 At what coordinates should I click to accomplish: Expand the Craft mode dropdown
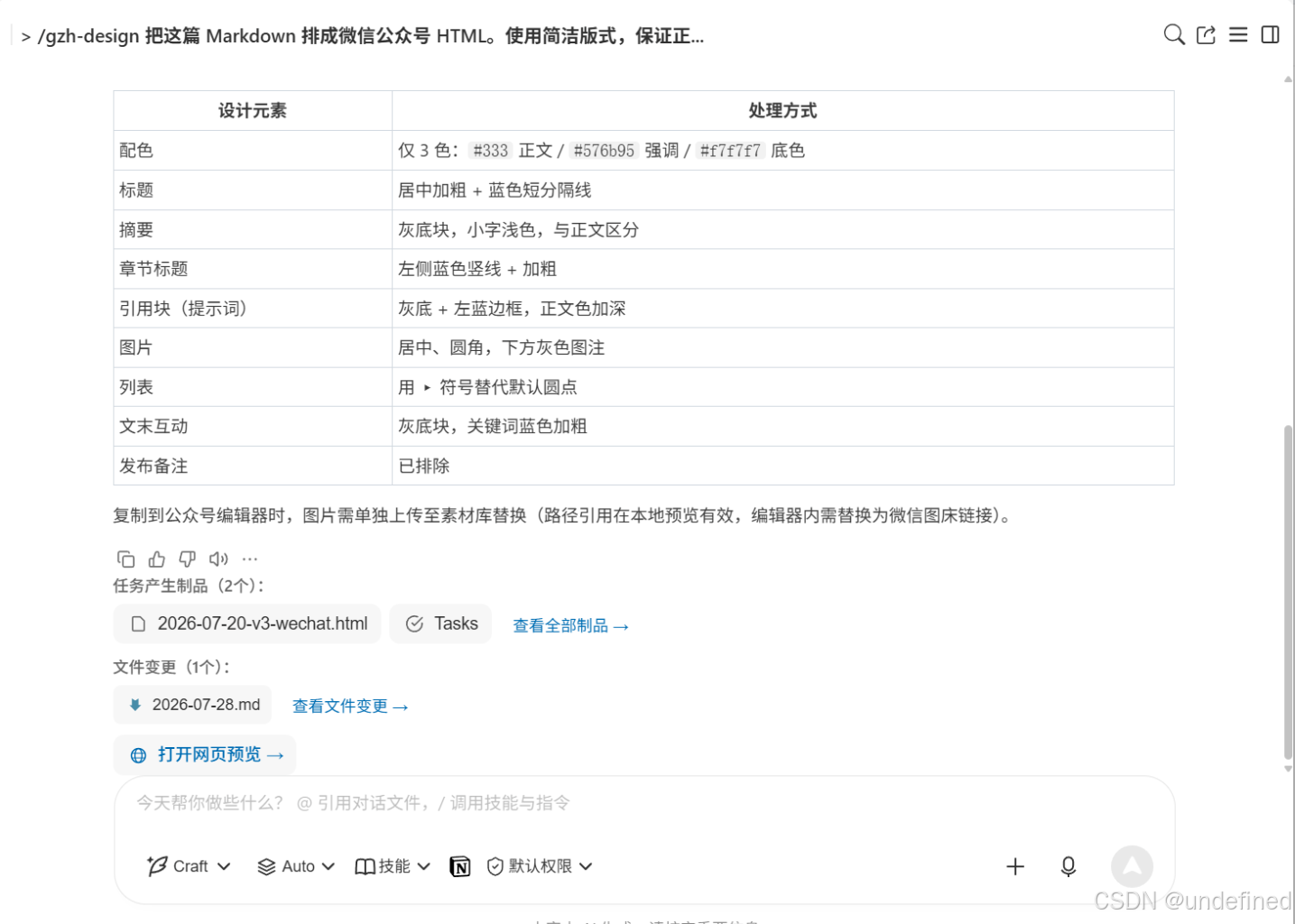point(189,867)
